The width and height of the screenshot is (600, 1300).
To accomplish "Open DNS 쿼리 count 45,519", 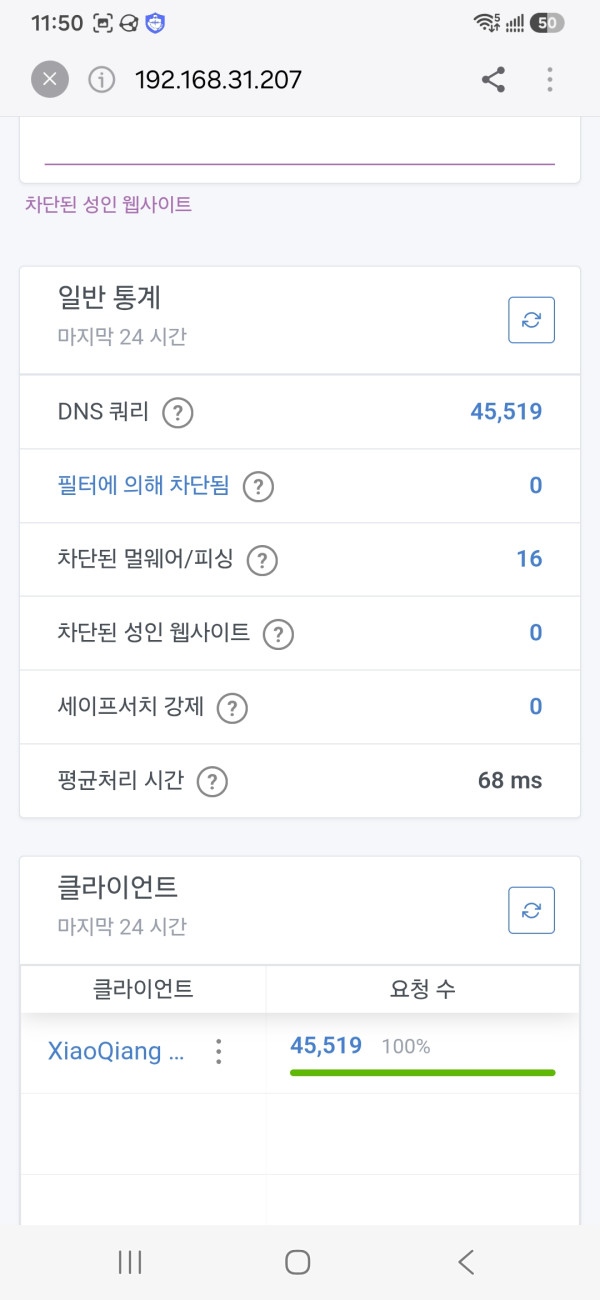I will (506, 411).
